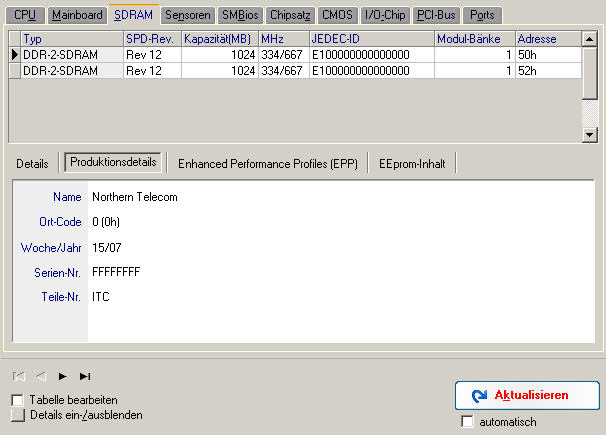Click the table scrollbar thumb
The height and width of the screenshot is (435, 606).
590,73
